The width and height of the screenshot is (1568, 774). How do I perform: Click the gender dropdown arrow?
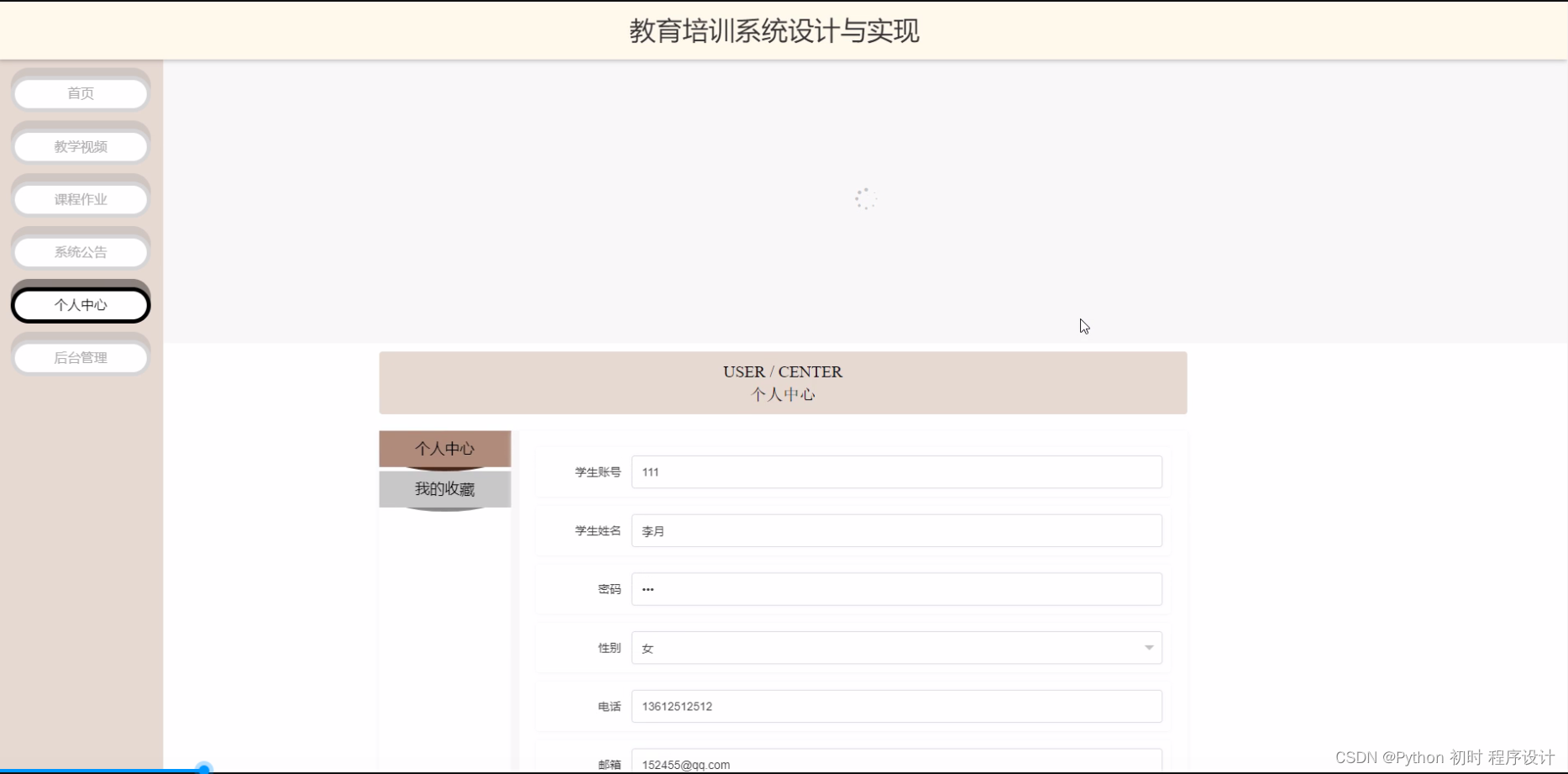coord(1148,647)
